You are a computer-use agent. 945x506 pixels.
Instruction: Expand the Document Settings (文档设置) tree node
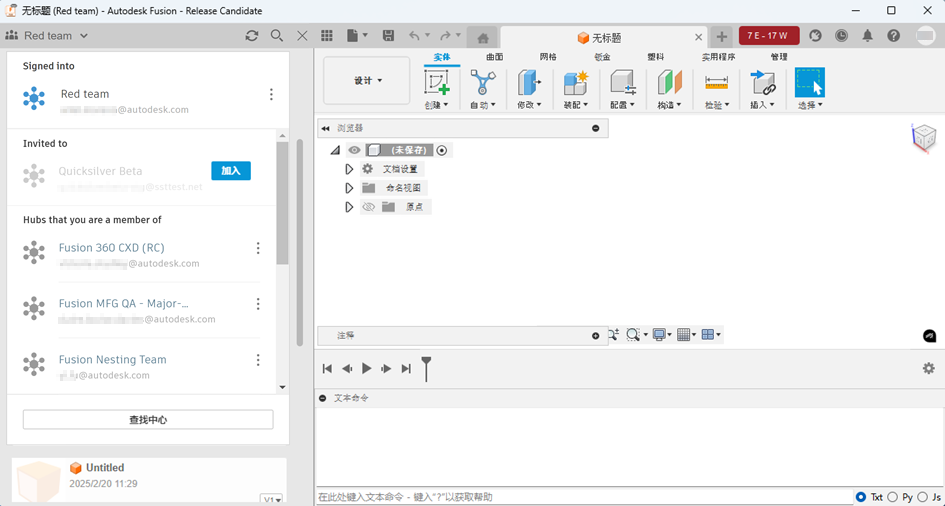(349, 169)
